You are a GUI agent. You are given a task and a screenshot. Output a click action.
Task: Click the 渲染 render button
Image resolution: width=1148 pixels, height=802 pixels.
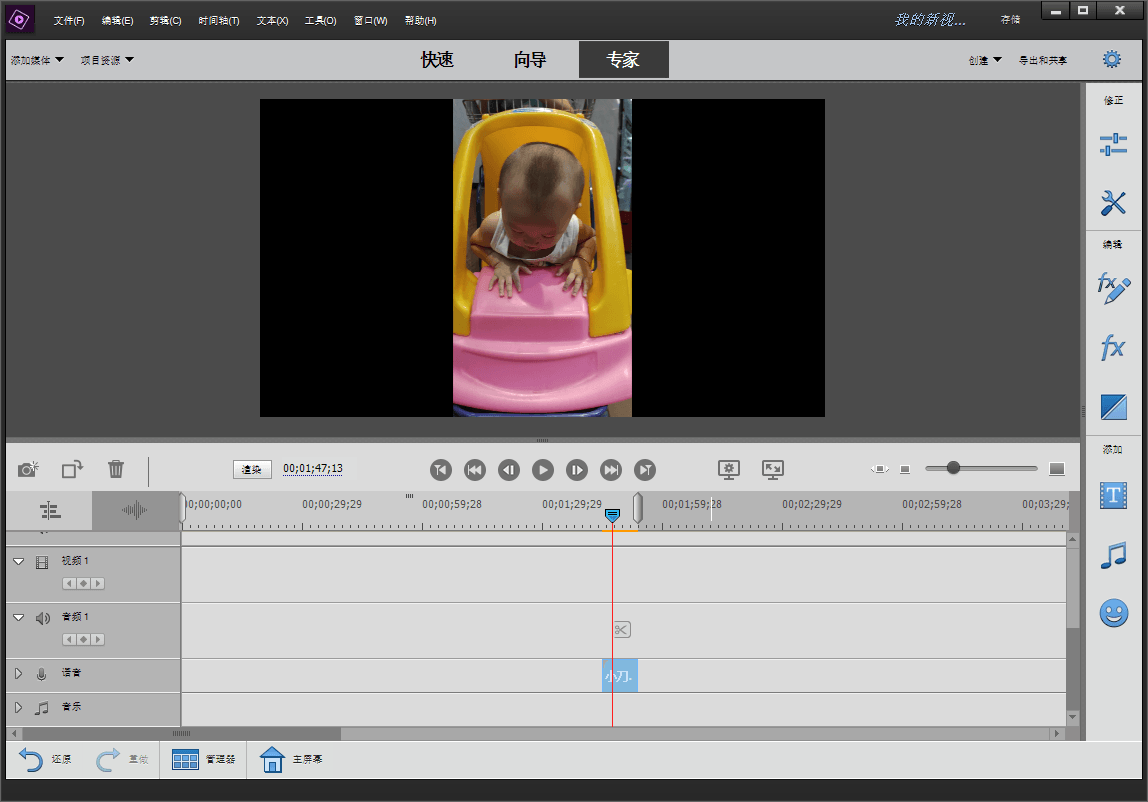coord(252,469)
